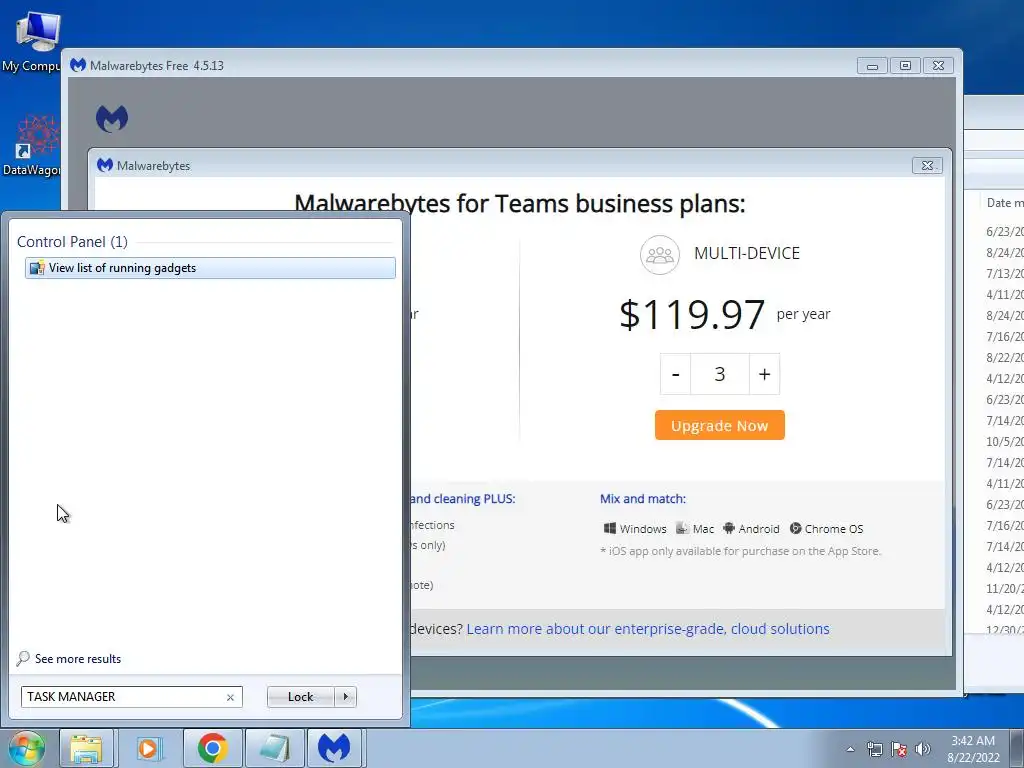Show hidden system tray icons

[850, 749]
